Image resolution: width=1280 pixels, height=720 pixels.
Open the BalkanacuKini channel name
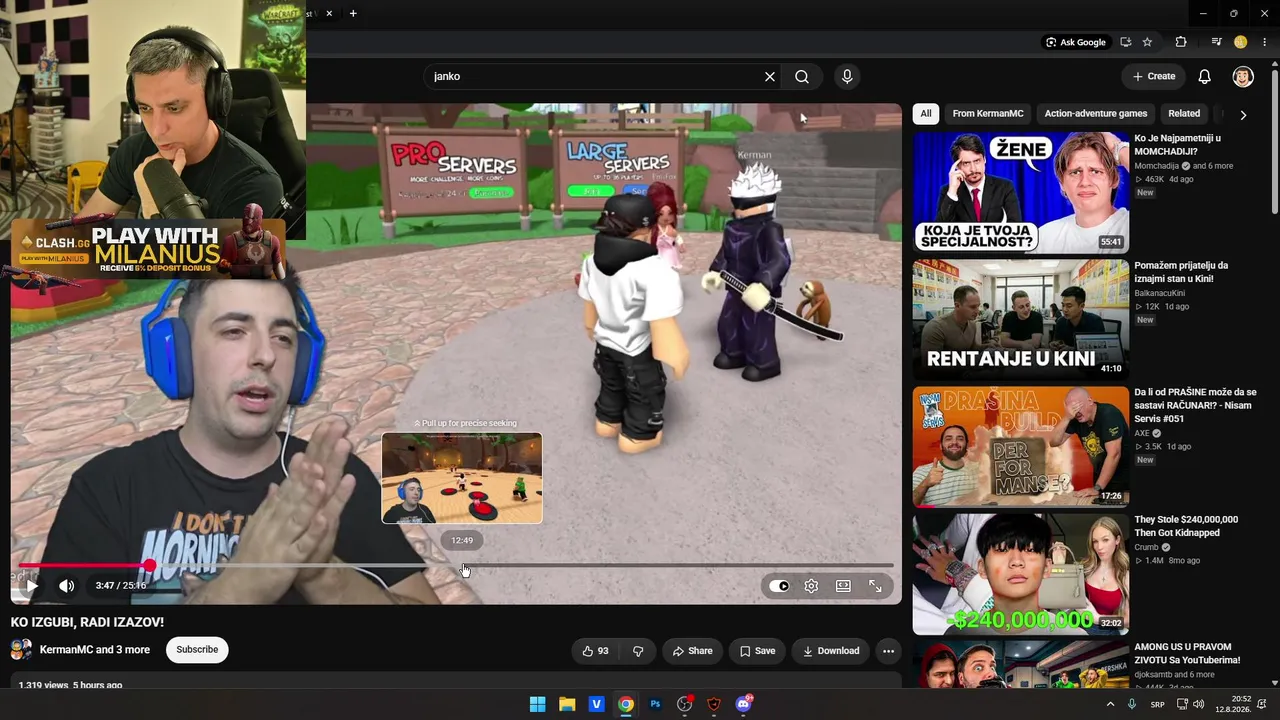tap(1160, 293)
